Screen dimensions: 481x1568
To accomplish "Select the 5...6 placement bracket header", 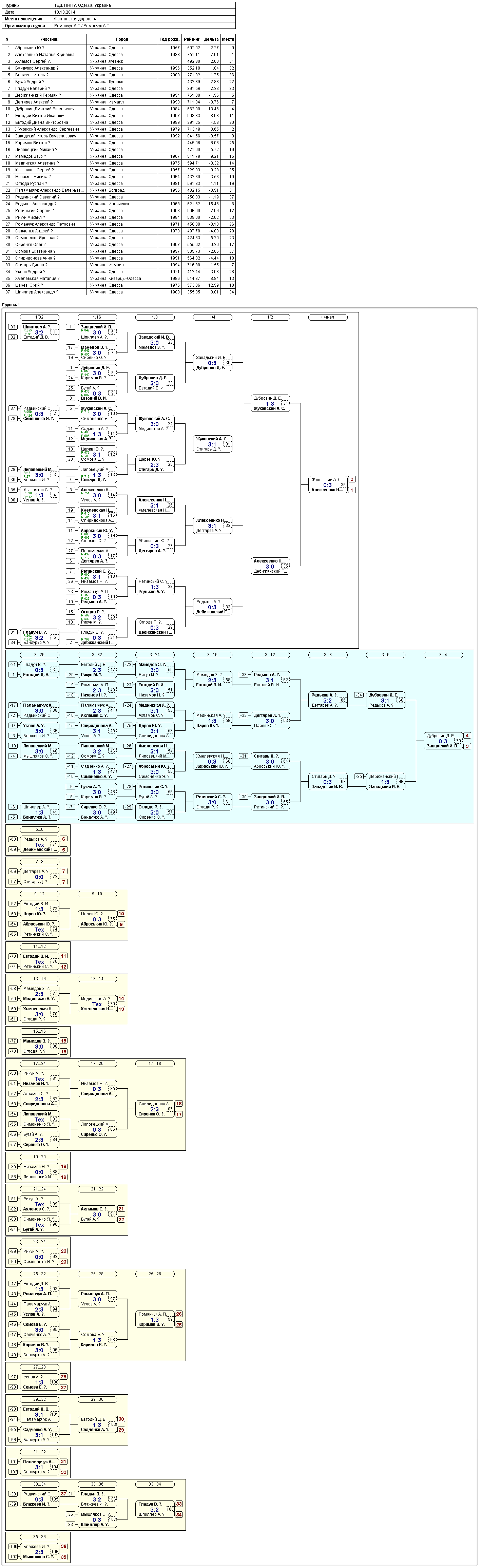I will point(39,830).
